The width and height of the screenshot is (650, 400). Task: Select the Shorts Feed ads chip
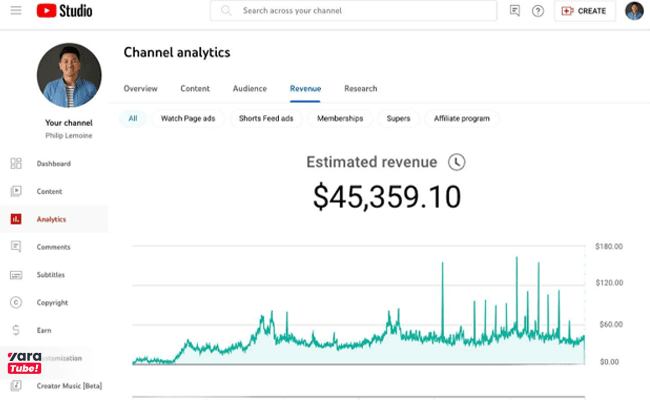click(x=266, y=119)
